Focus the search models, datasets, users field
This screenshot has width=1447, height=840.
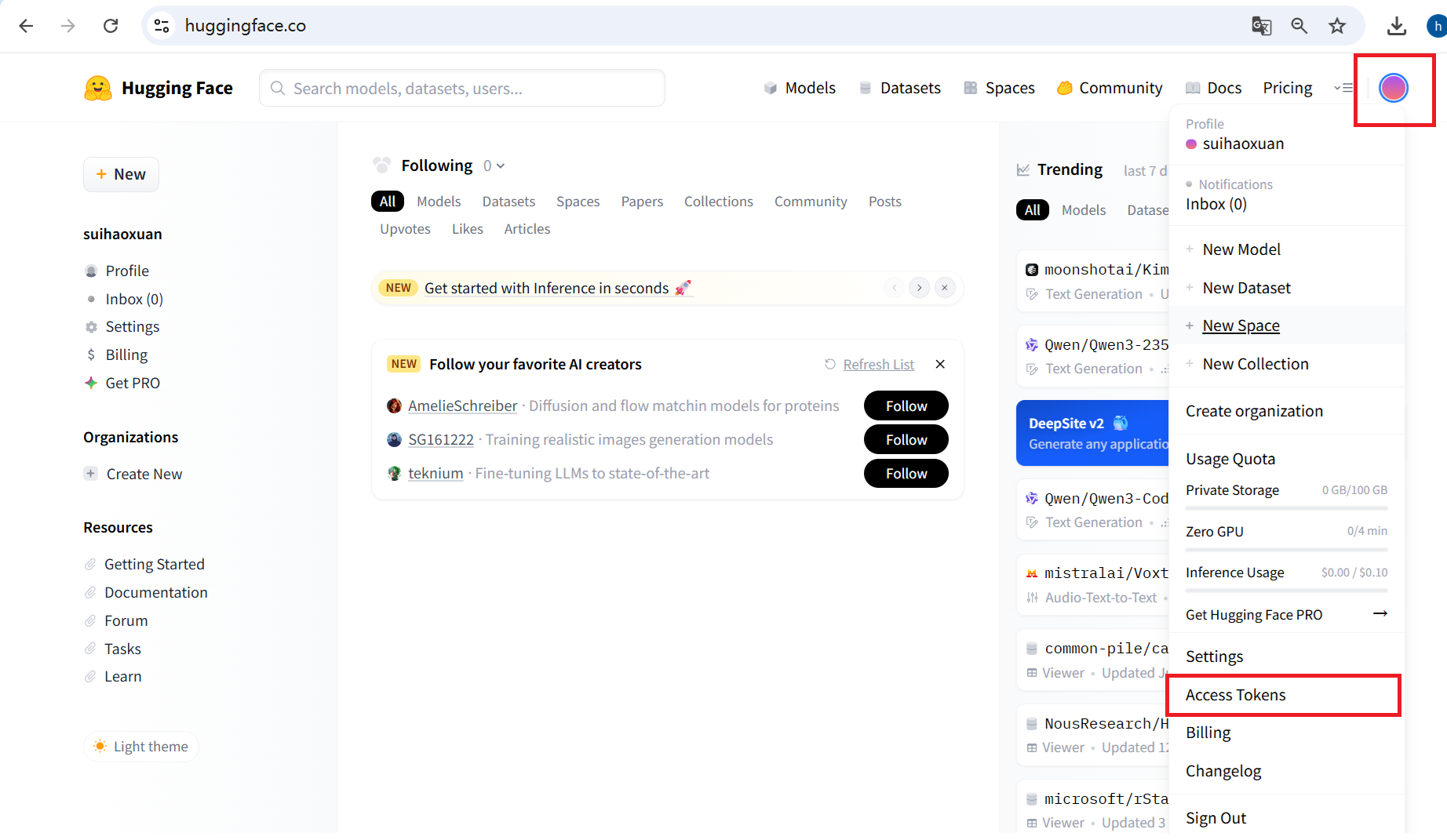point(463,89)
